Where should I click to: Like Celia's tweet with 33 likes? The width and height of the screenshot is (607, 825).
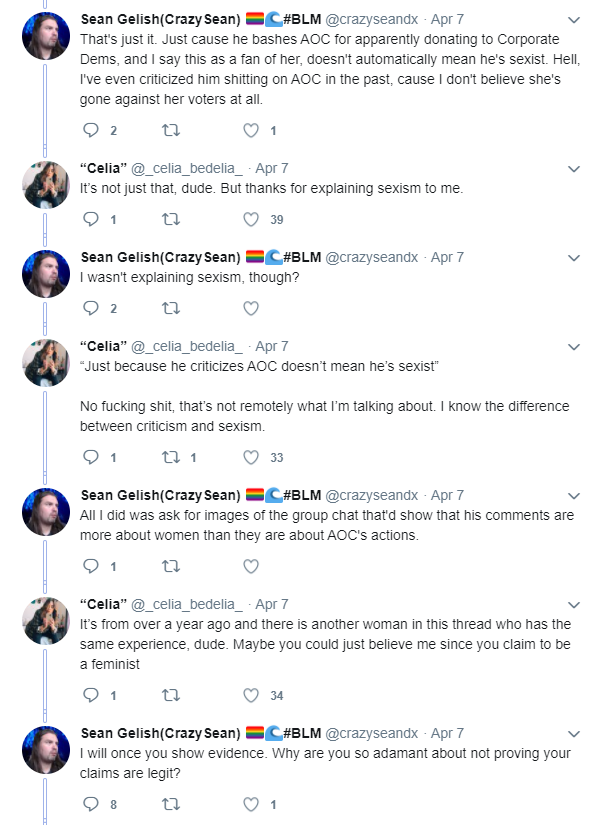pos(251,457)
